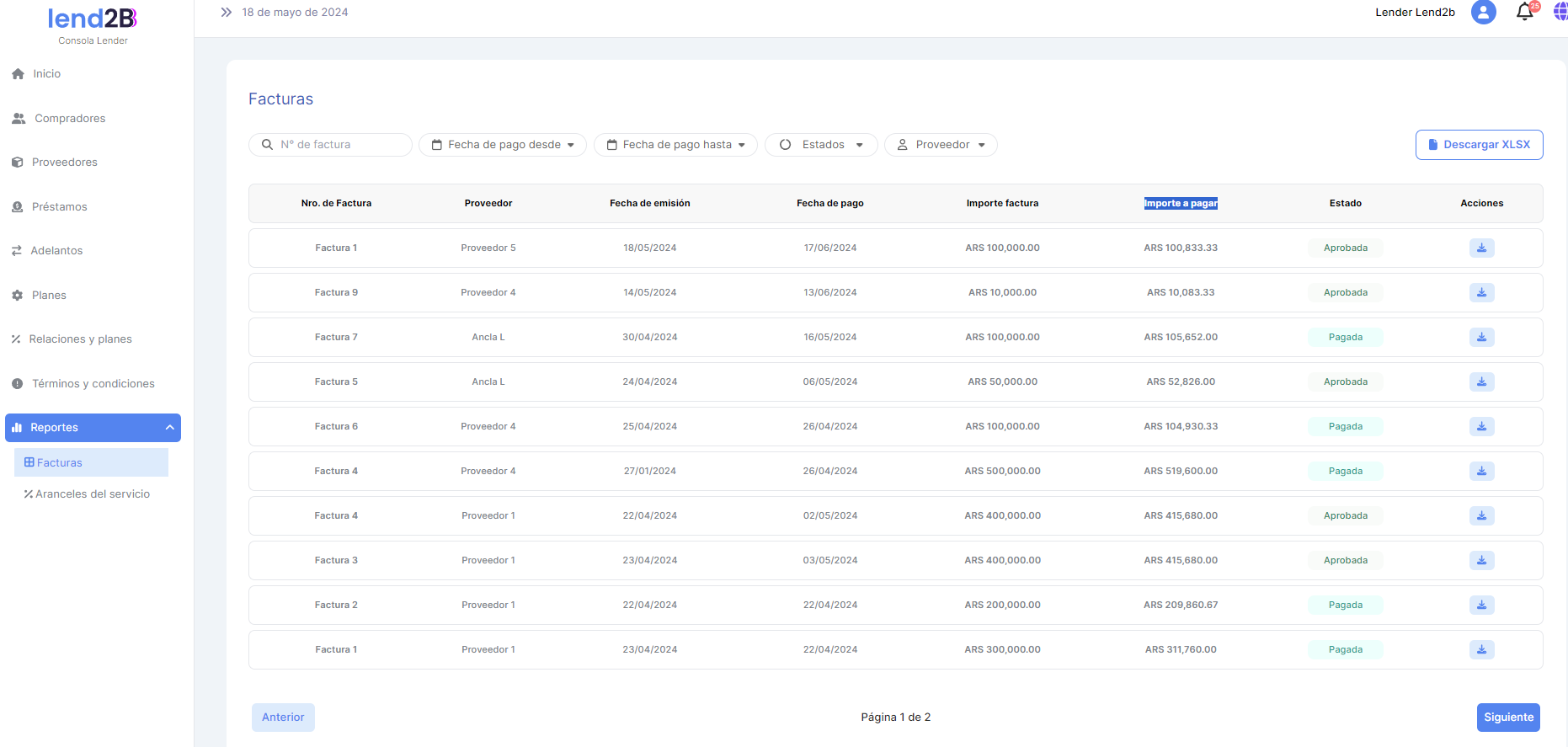Image resolution: width=1568 pixels, height=747 pixels.
Task: Download Factura 6 with its action icon
Action: pyautogui.click(x=1481, y=427)
